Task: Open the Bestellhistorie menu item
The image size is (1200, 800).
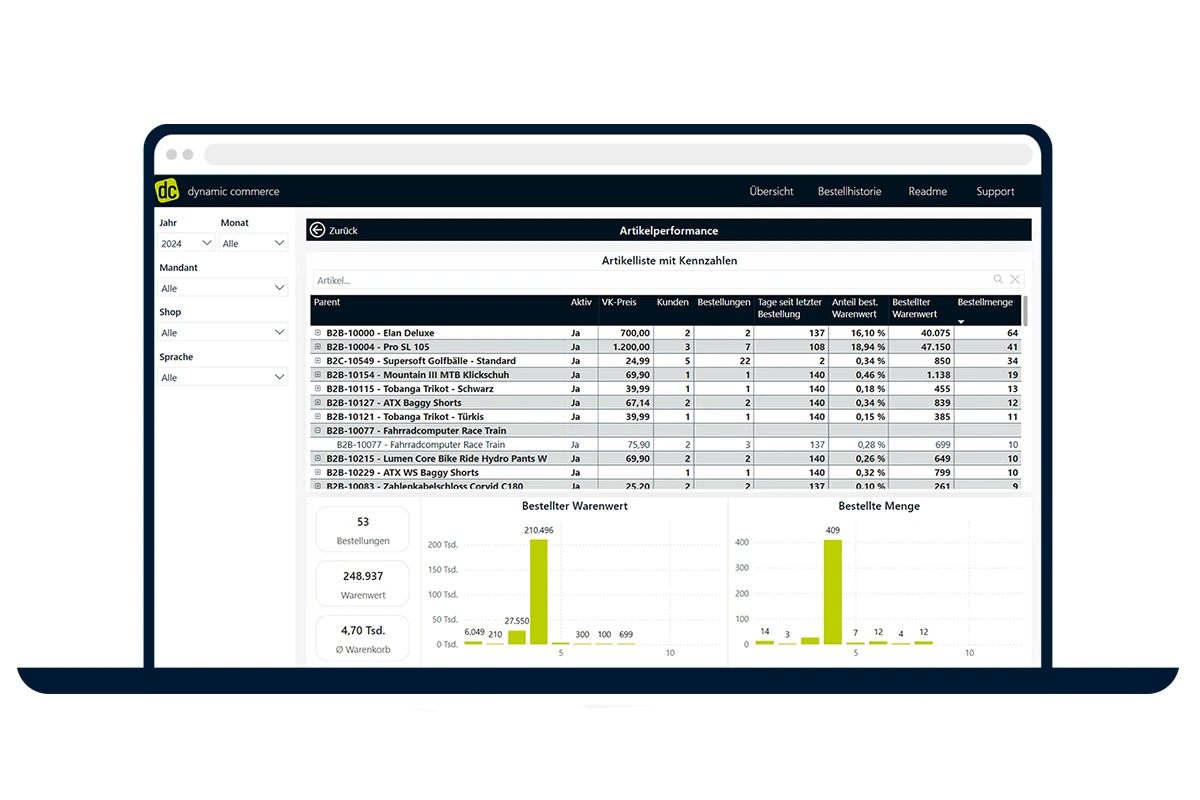Action: coord(849,191)
